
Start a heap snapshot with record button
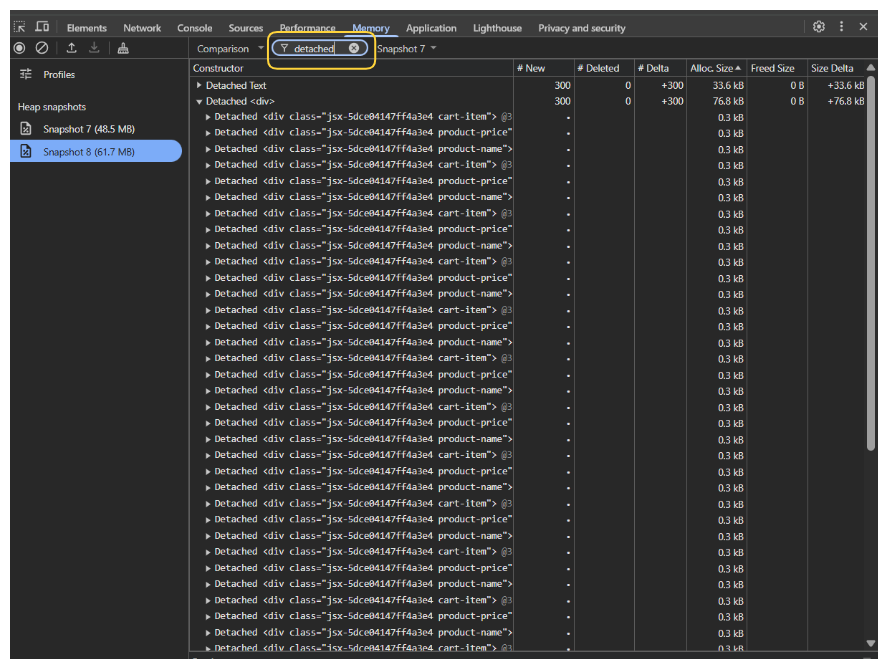click(19, 48)
